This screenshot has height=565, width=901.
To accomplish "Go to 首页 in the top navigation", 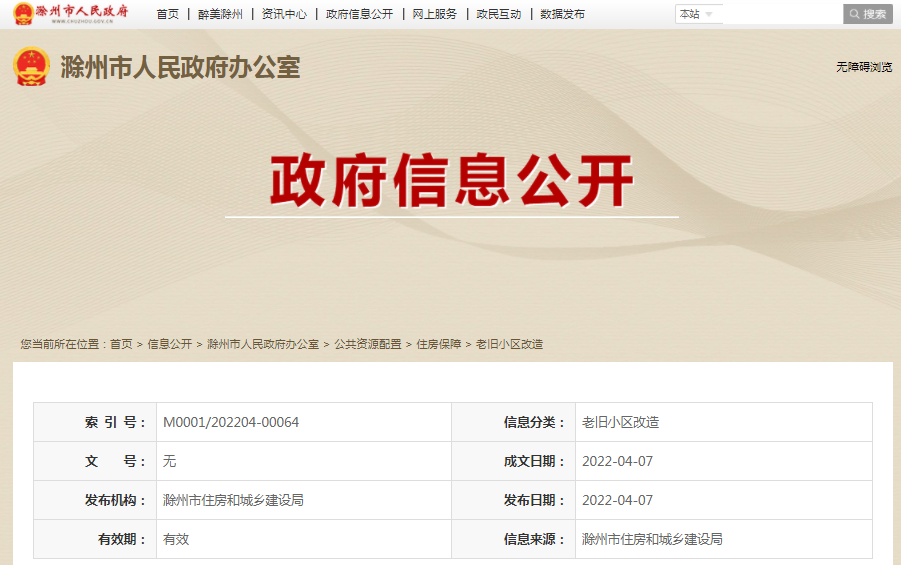I will click(x=168, y=14).
